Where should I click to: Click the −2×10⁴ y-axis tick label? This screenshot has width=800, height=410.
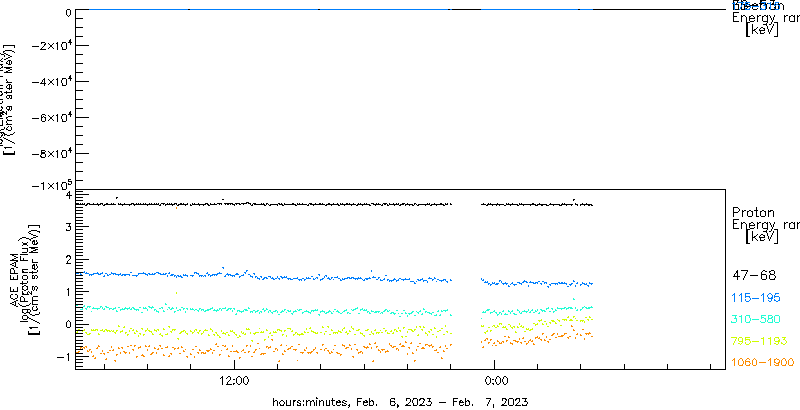pos(51,46)
